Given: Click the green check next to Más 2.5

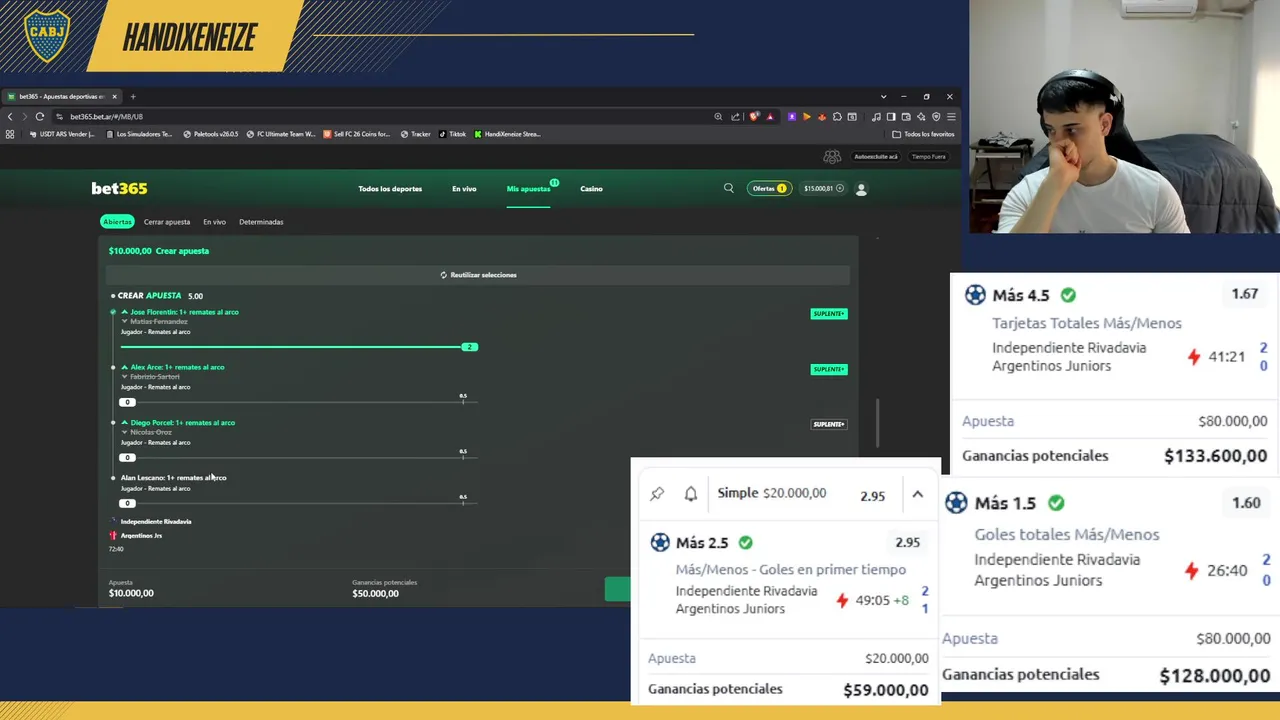Looking at the screenshot, I should [745, 542].
